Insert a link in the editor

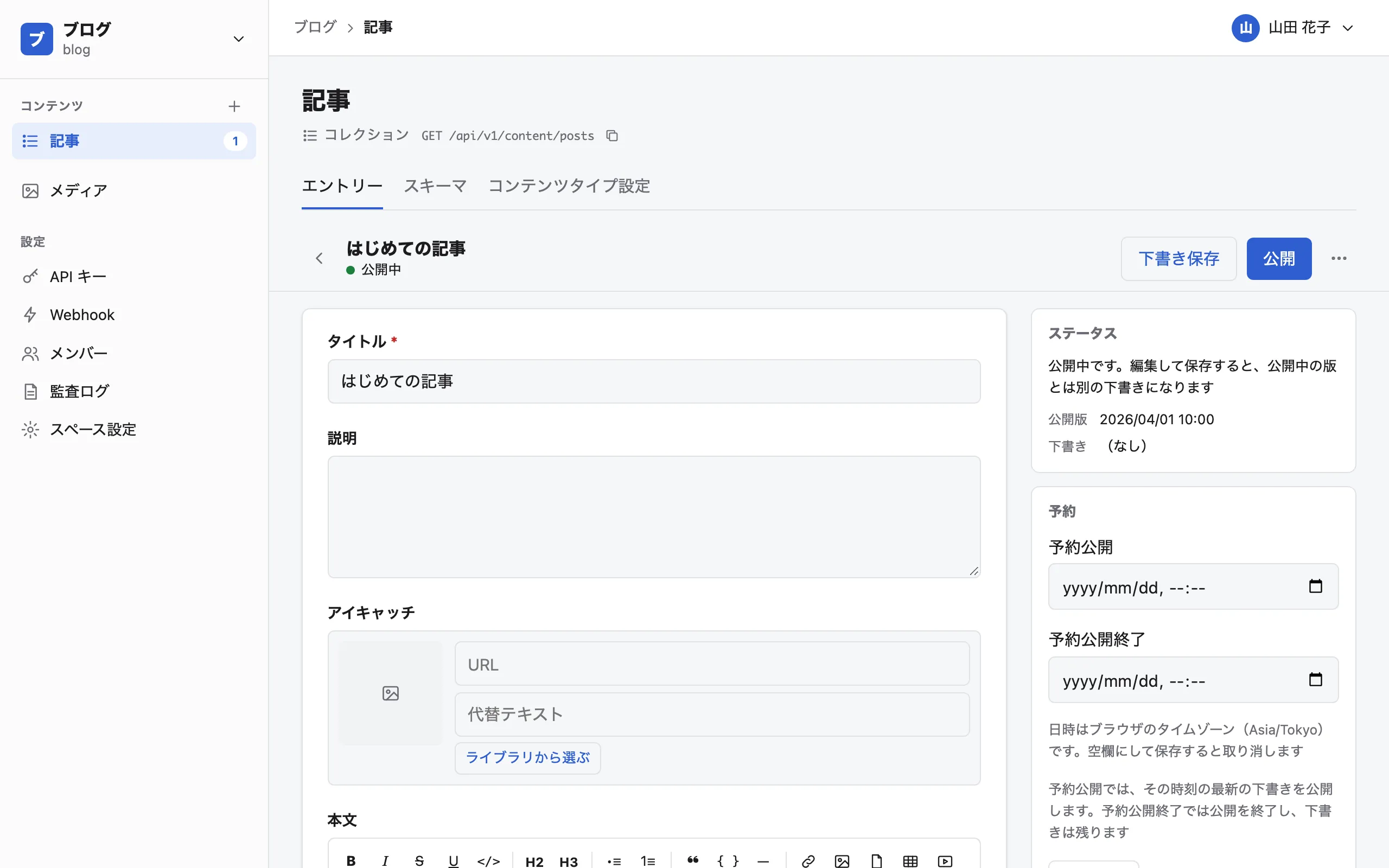[808, 860]
